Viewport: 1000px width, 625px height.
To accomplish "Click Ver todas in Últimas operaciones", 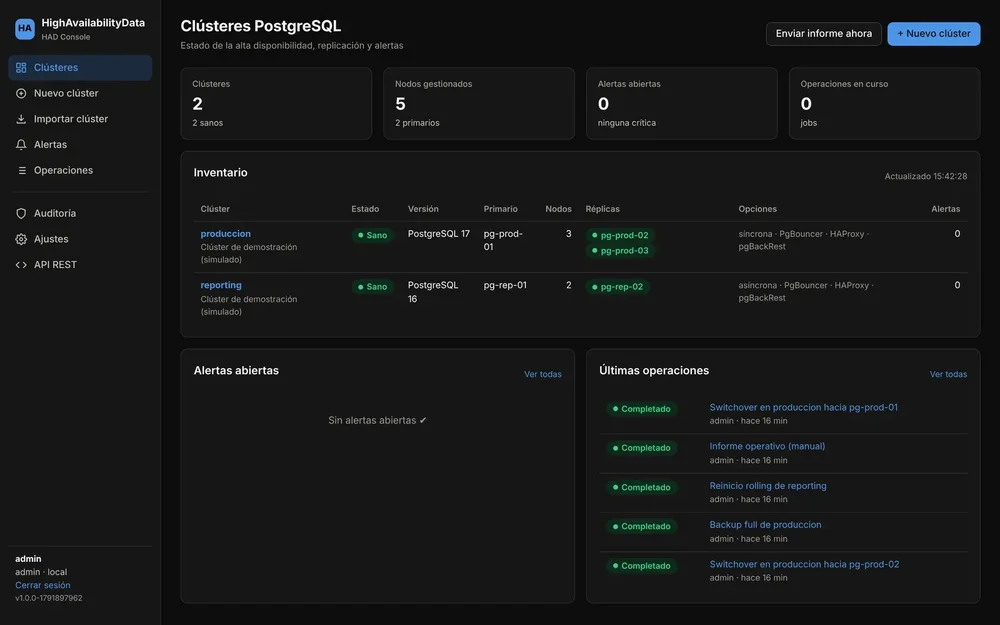I will coord(948,374).
